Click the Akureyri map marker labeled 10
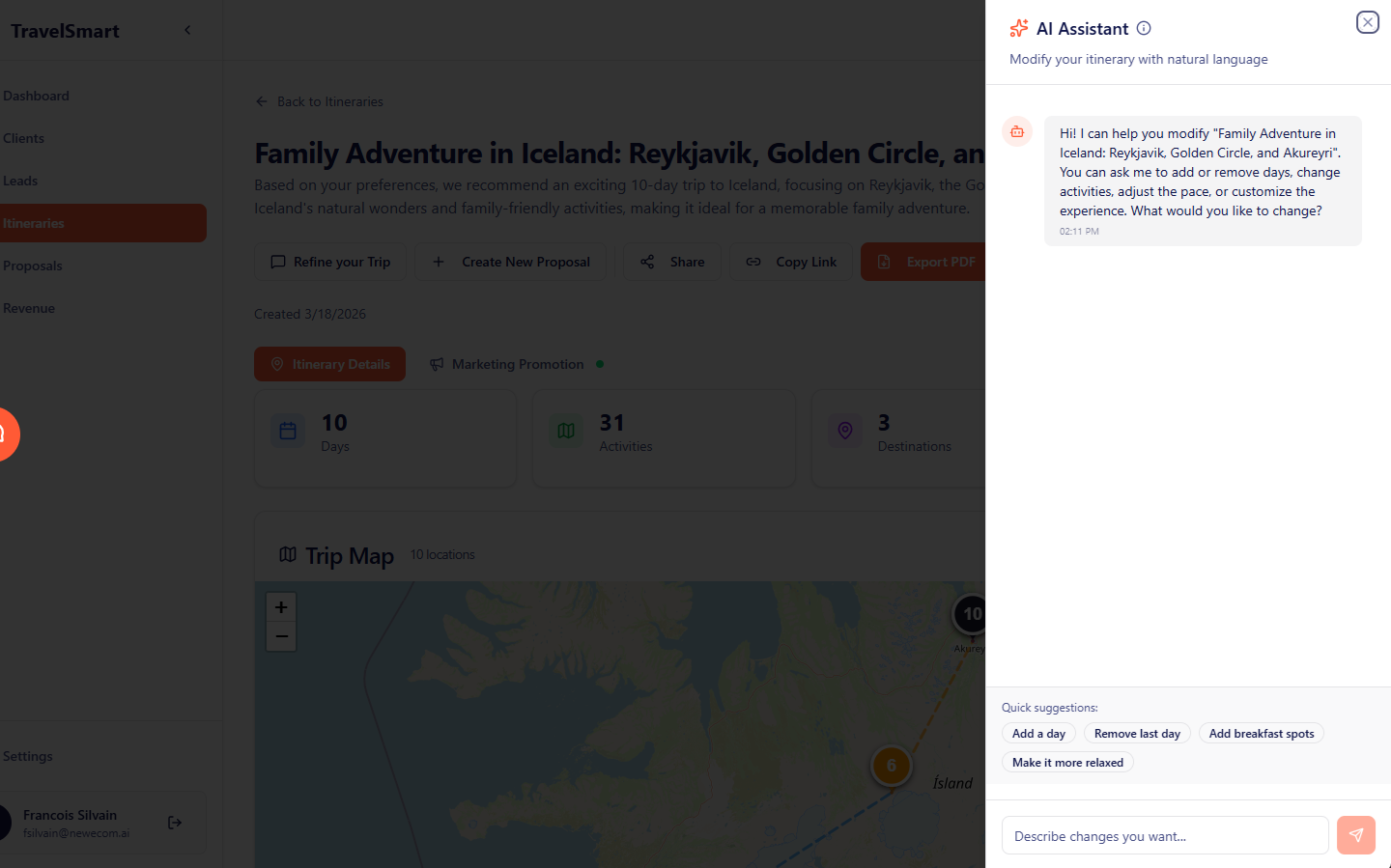 pos(971,614)
